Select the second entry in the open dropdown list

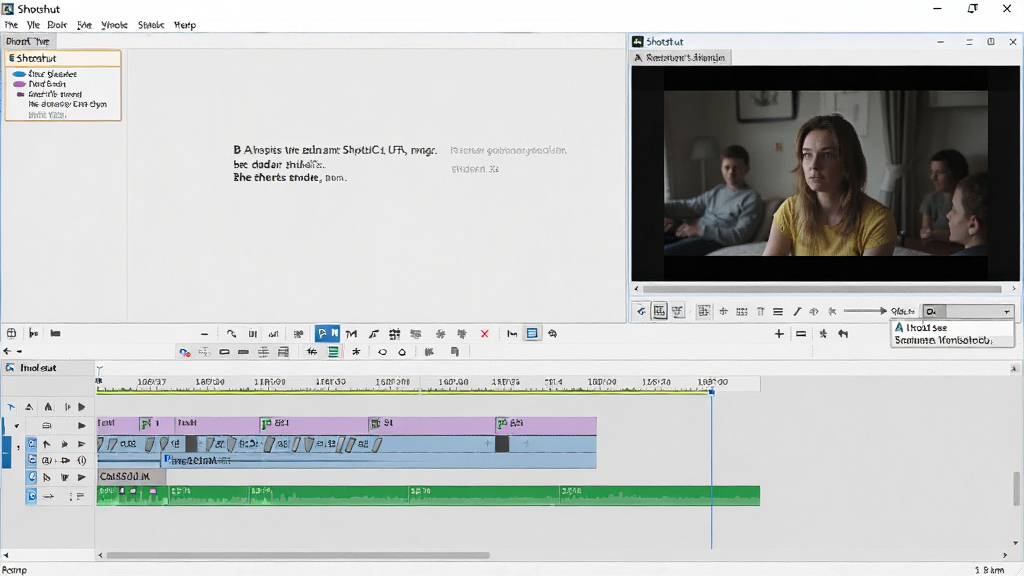[952, 340]
